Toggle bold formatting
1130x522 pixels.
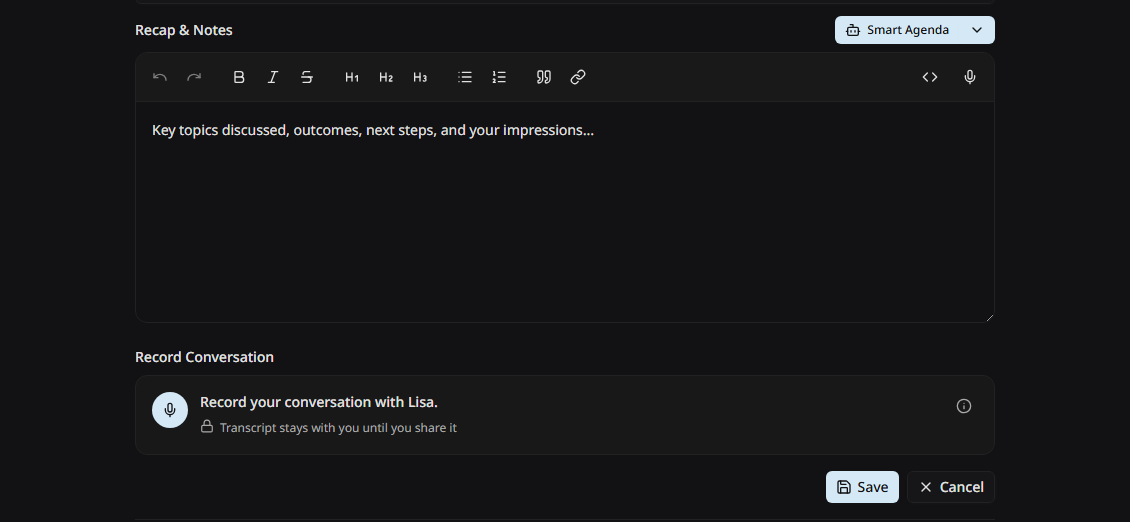coord(239,77)
